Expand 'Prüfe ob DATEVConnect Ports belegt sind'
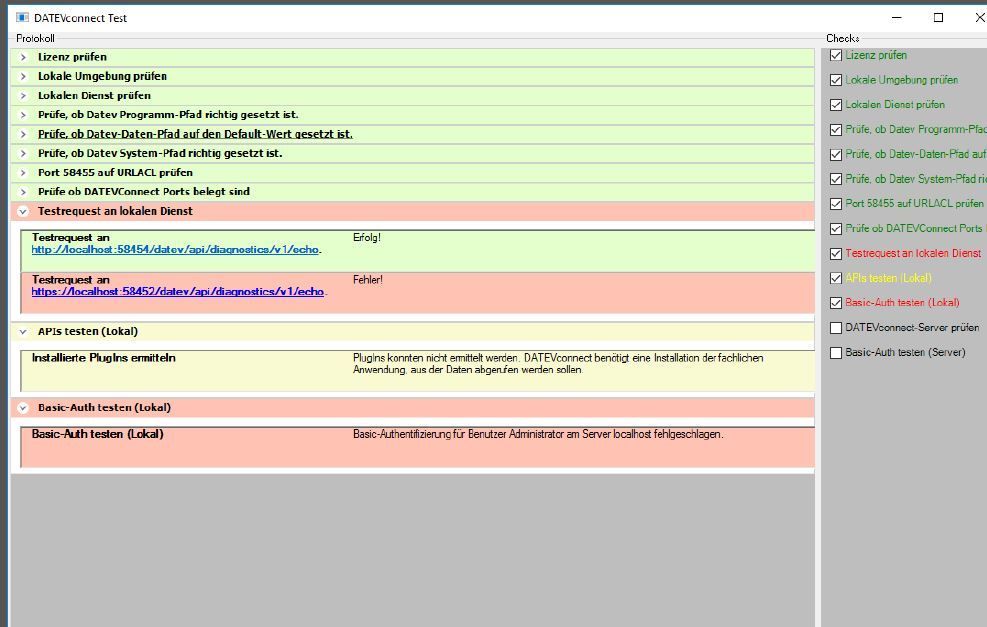This screenshot has width=987, height=627. 23,192
